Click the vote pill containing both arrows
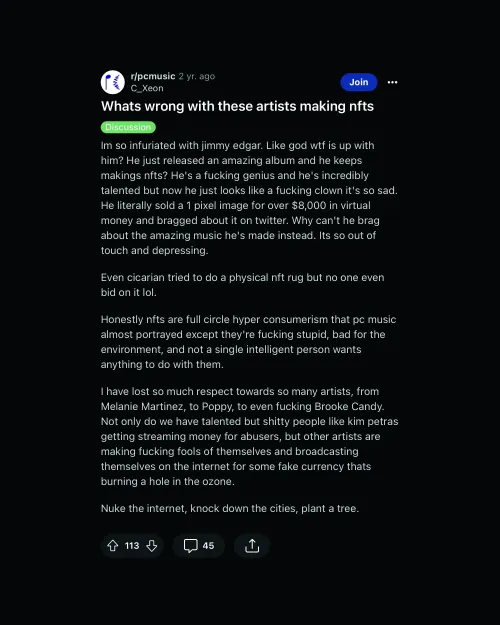 tap(132, 545)
